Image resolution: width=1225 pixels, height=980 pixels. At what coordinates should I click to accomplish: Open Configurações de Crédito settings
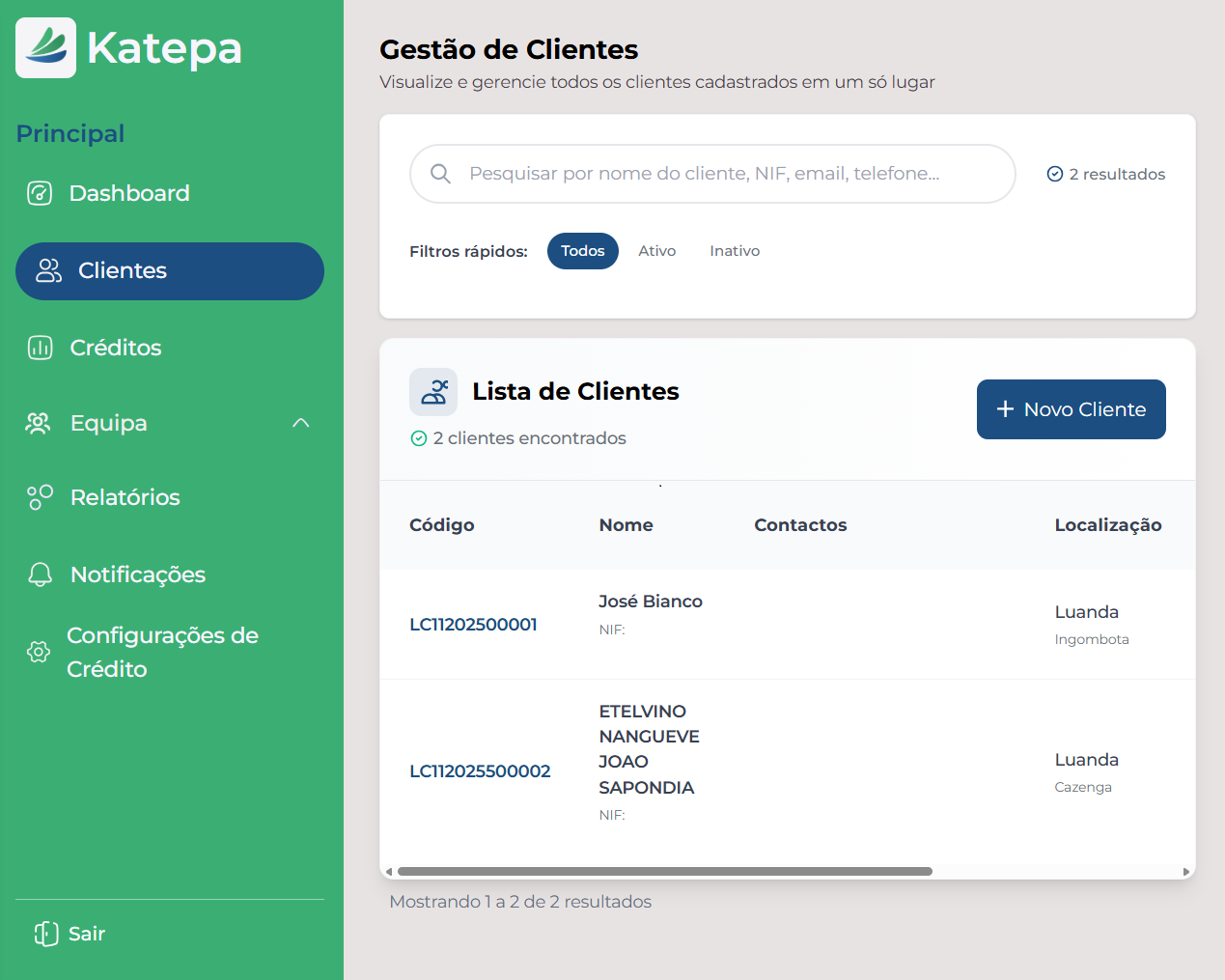tap(162, 652)
